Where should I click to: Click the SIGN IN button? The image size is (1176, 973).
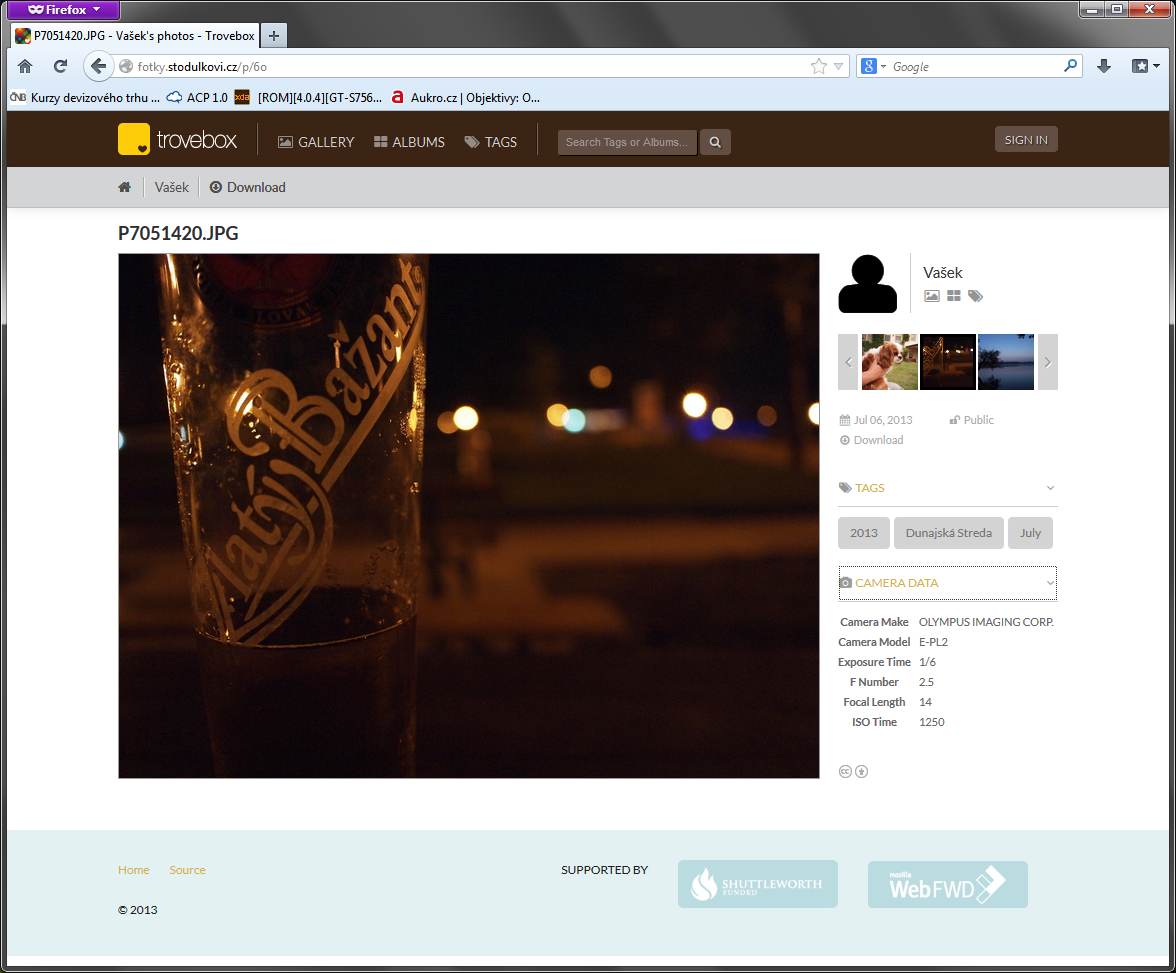1026,140
